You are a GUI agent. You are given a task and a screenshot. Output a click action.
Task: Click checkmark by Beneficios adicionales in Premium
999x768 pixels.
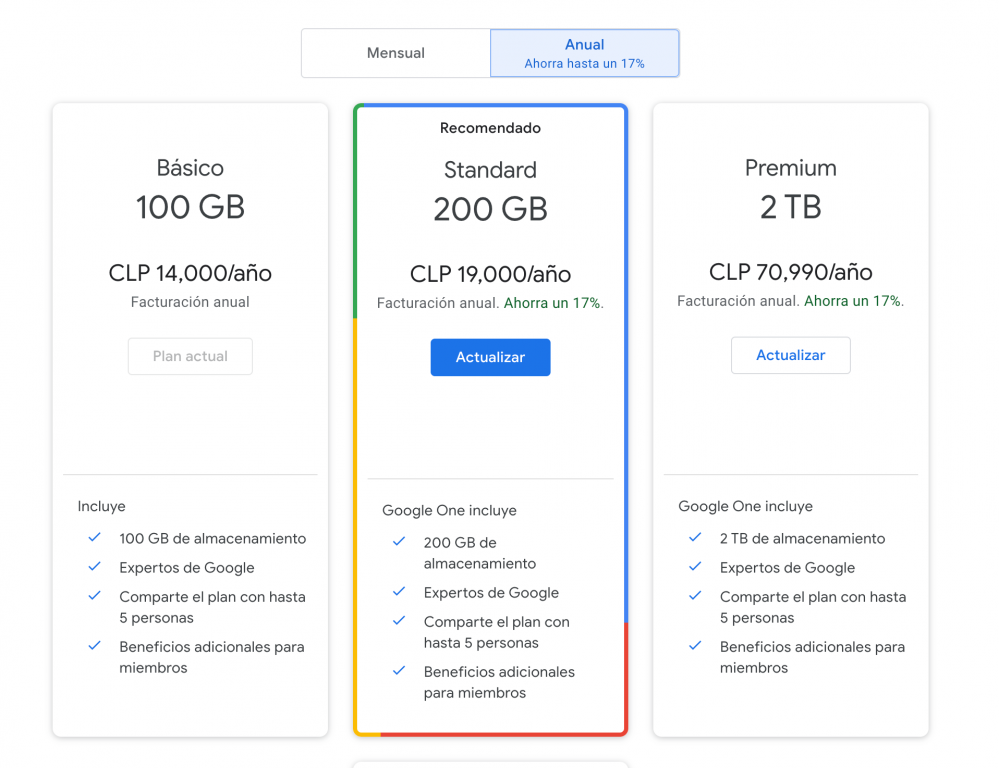pos(695,647)
